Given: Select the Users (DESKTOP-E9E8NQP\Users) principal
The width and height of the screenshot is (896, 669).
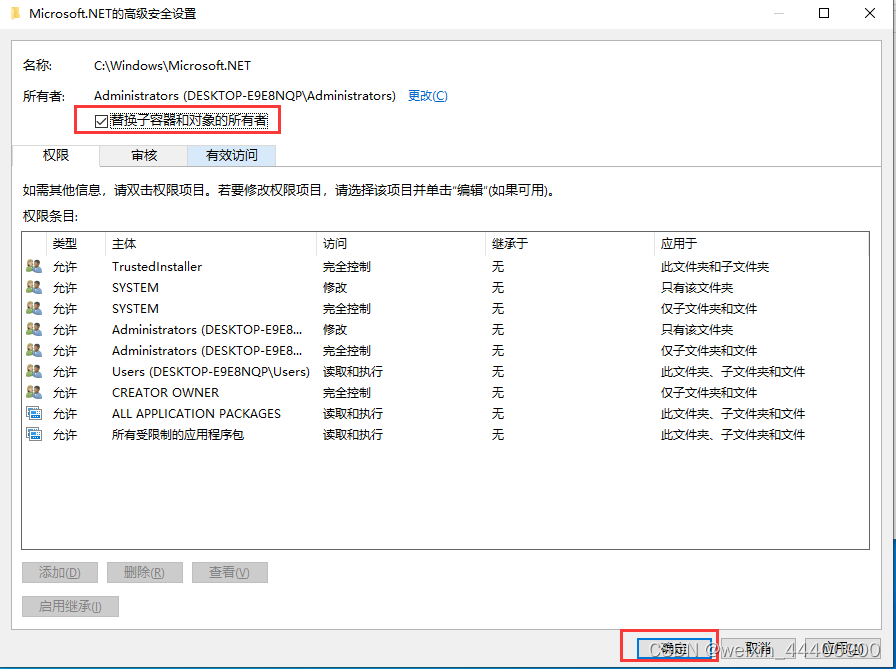Looking at the screenshot, I should point(210,372).
